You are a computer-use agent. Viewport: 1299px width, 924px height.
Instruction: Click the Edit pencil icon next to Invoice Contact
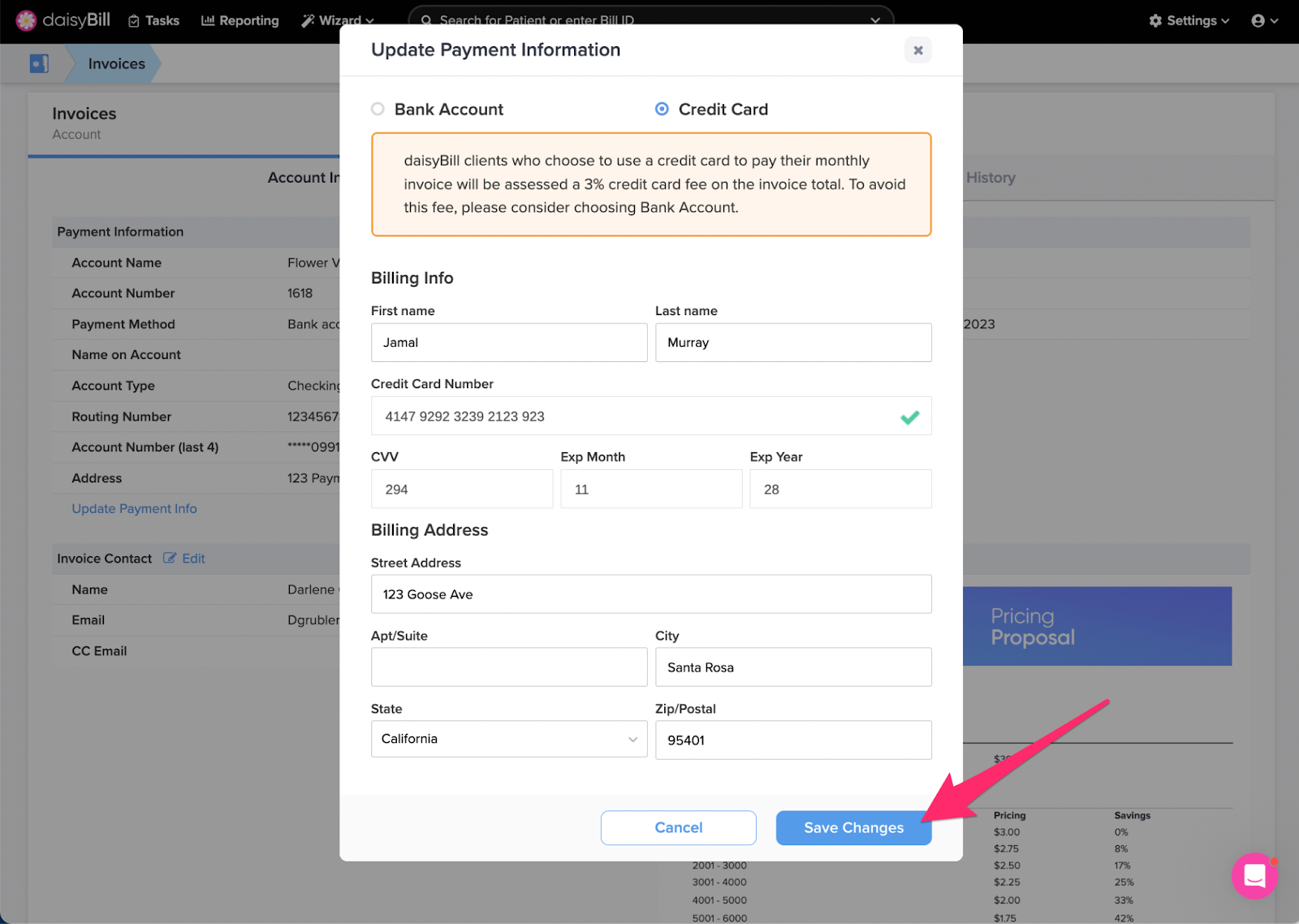pos(170,558)
